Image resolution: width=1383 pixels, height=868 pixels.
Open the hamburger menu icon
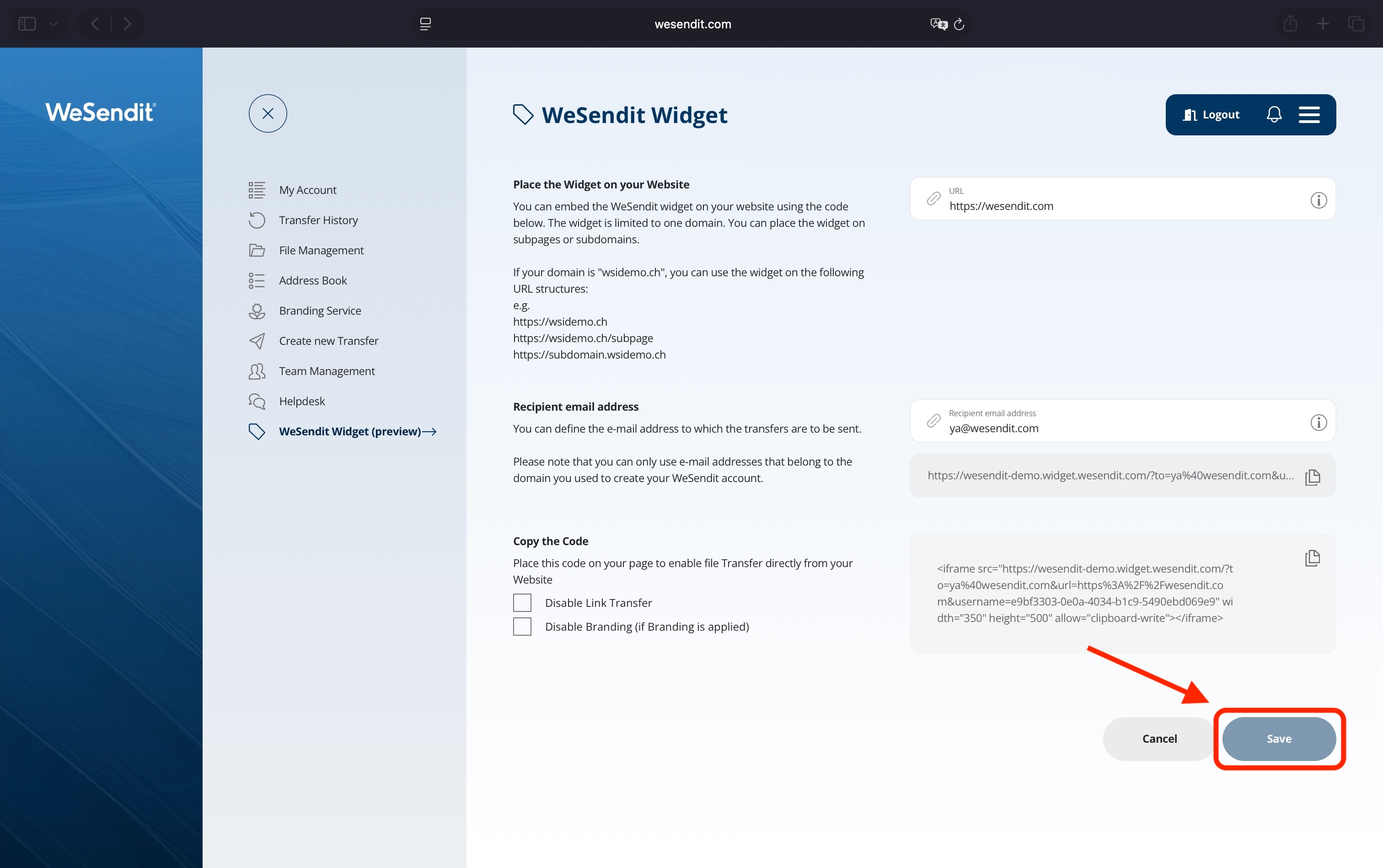pyautogui.click(x=1309, y=115)
